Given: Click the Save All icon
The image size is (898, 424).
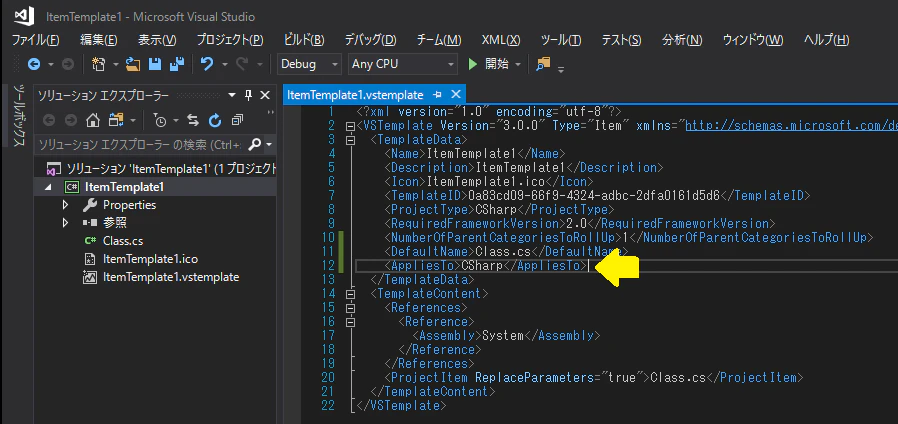Looking at the screenshot, I should click(x=178, y=64).
